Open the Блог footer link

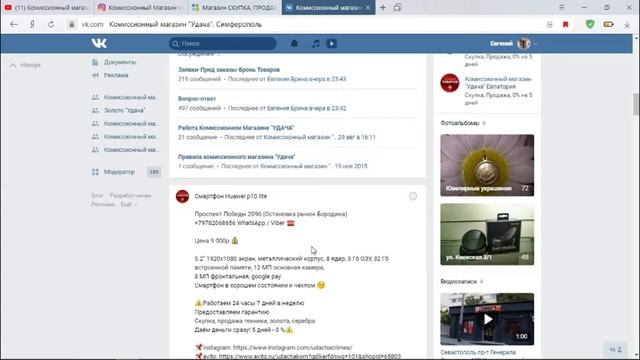click(97, 196)
